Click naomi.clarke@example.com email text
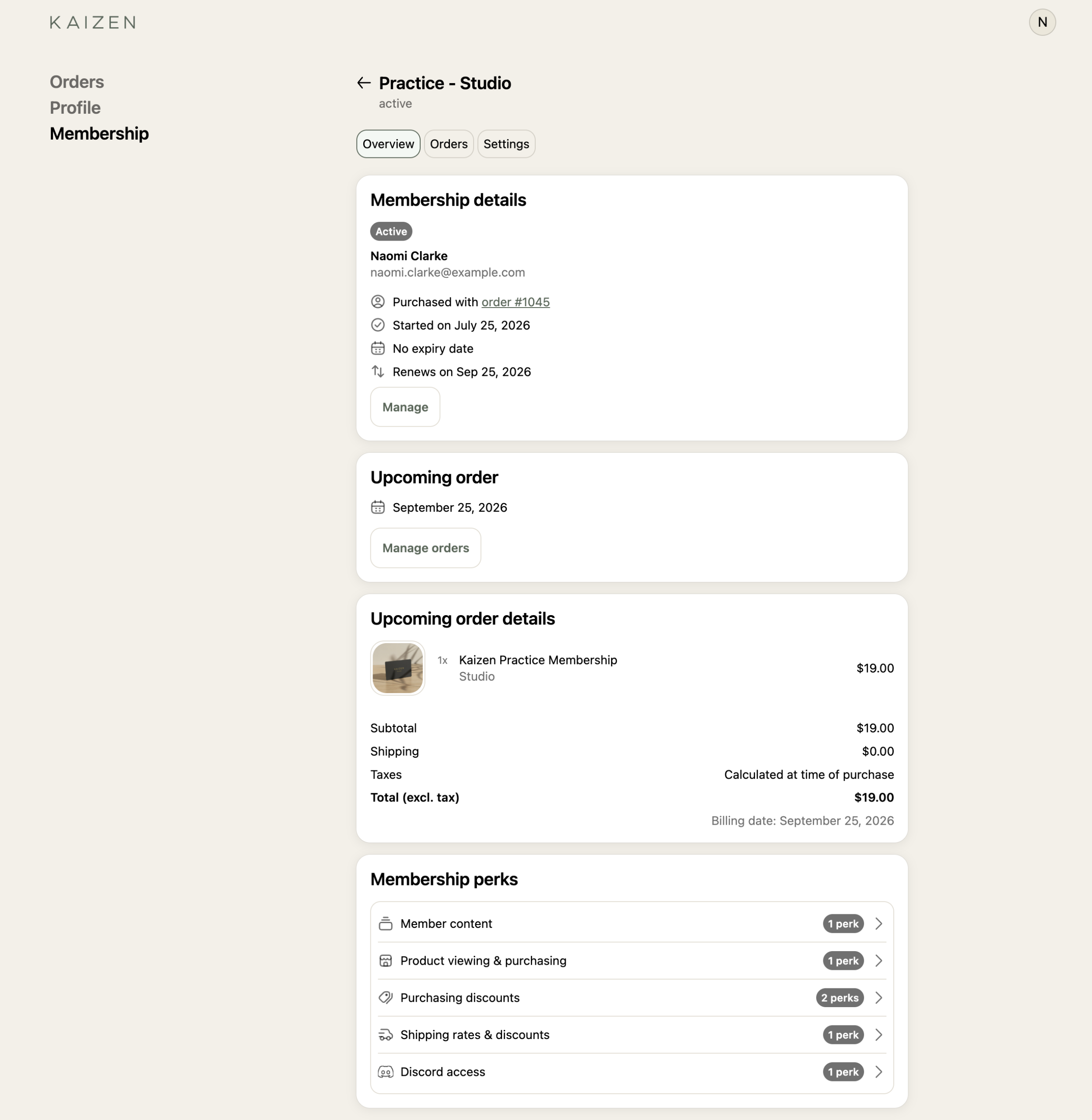This screenshot has width=1092, height=1120. 447,272
